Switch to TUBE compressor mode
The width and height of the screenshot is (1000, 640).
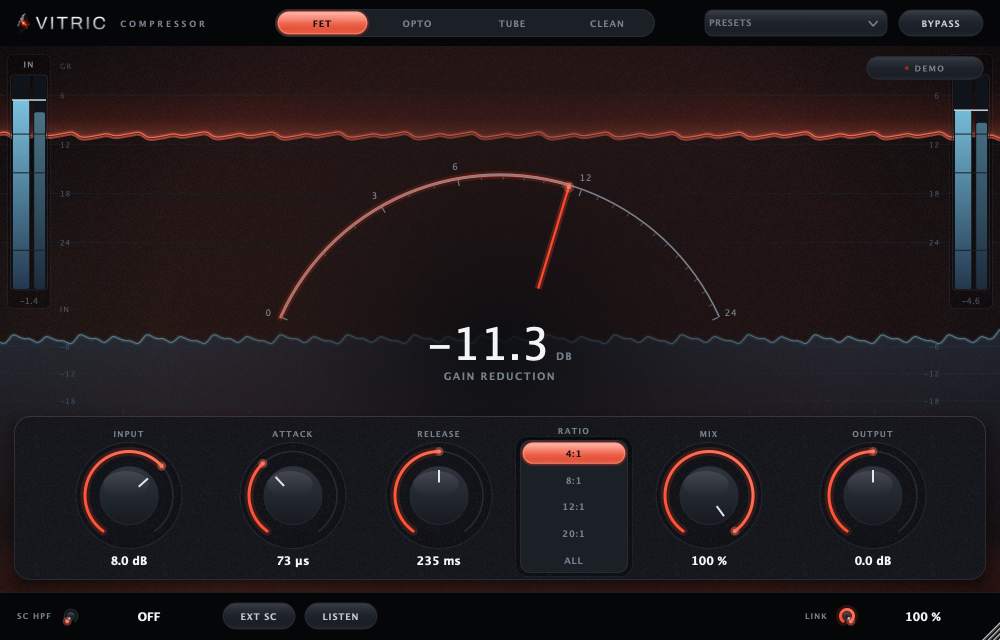pyautogui.click(x=512, y=24)
